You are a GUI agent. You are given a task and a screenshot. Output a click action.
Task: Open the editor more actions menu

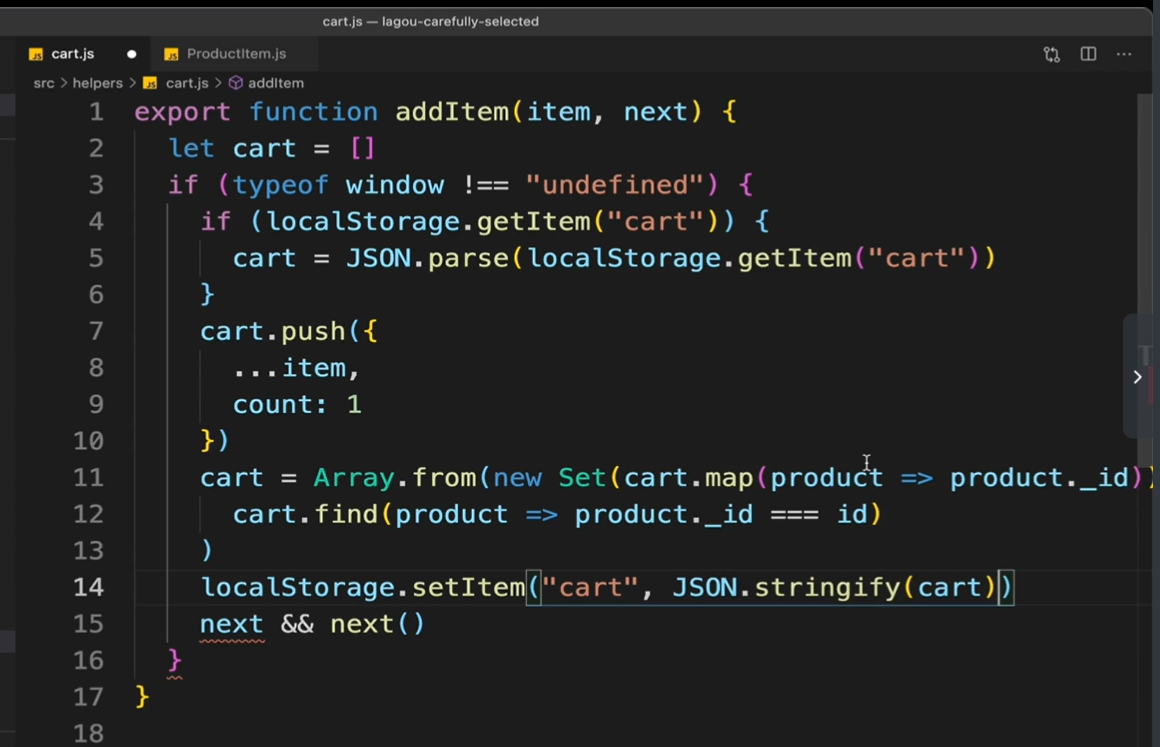(1124, 54)
